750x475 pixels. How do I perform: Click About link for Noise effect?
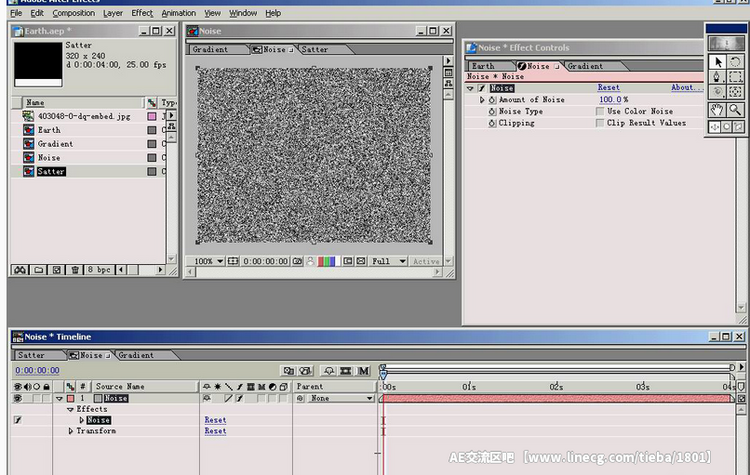point(687,88)
